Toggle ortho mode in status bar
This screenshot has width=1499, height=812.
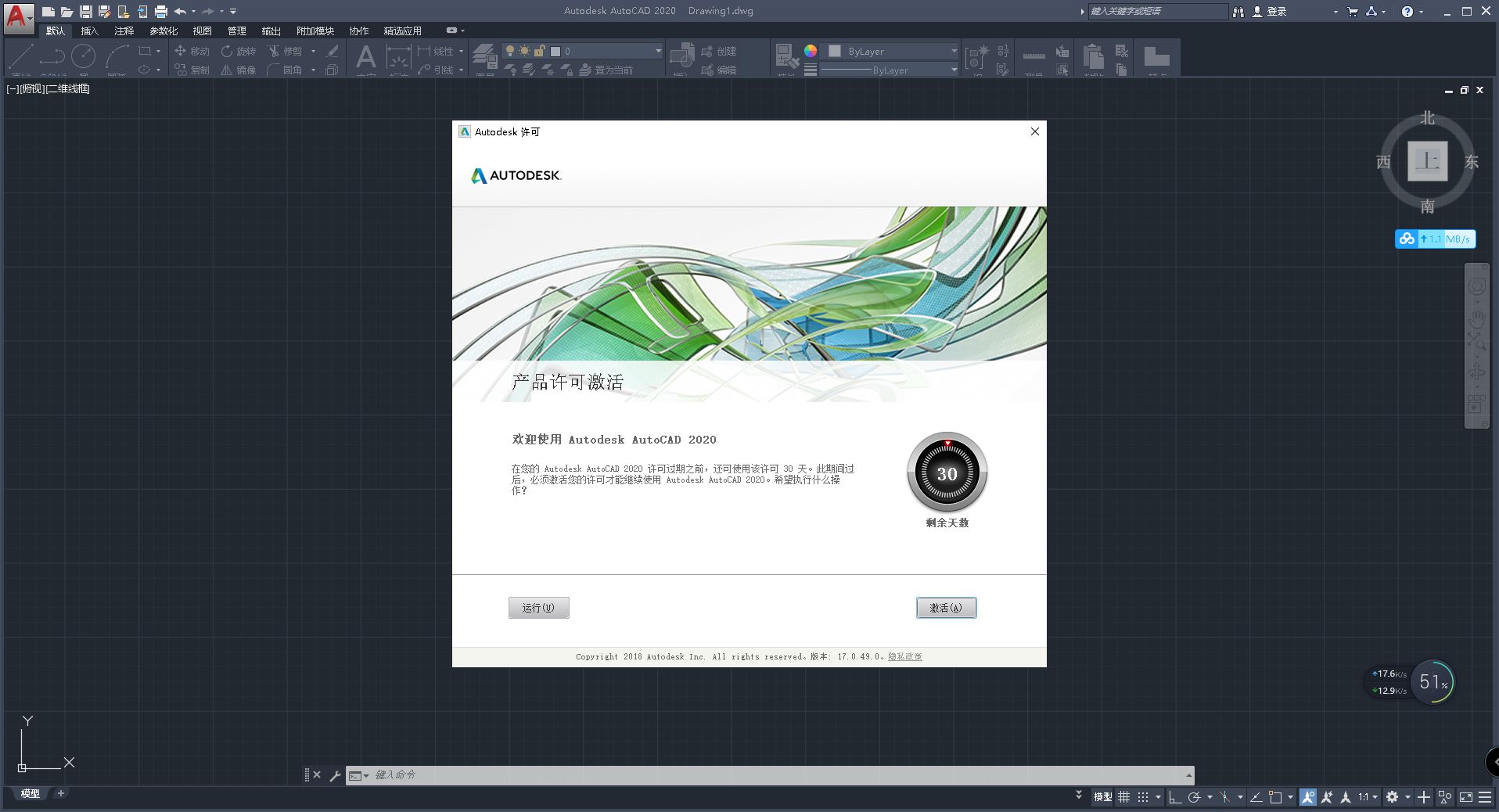point(1175,797)
